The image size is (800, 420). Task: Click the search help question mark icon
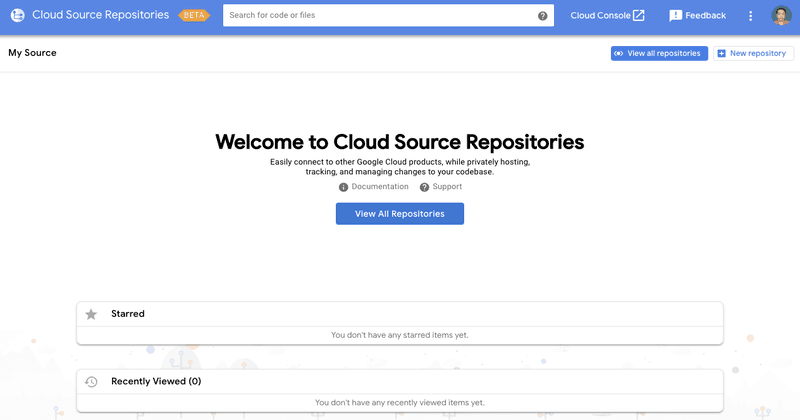[543, 16]
